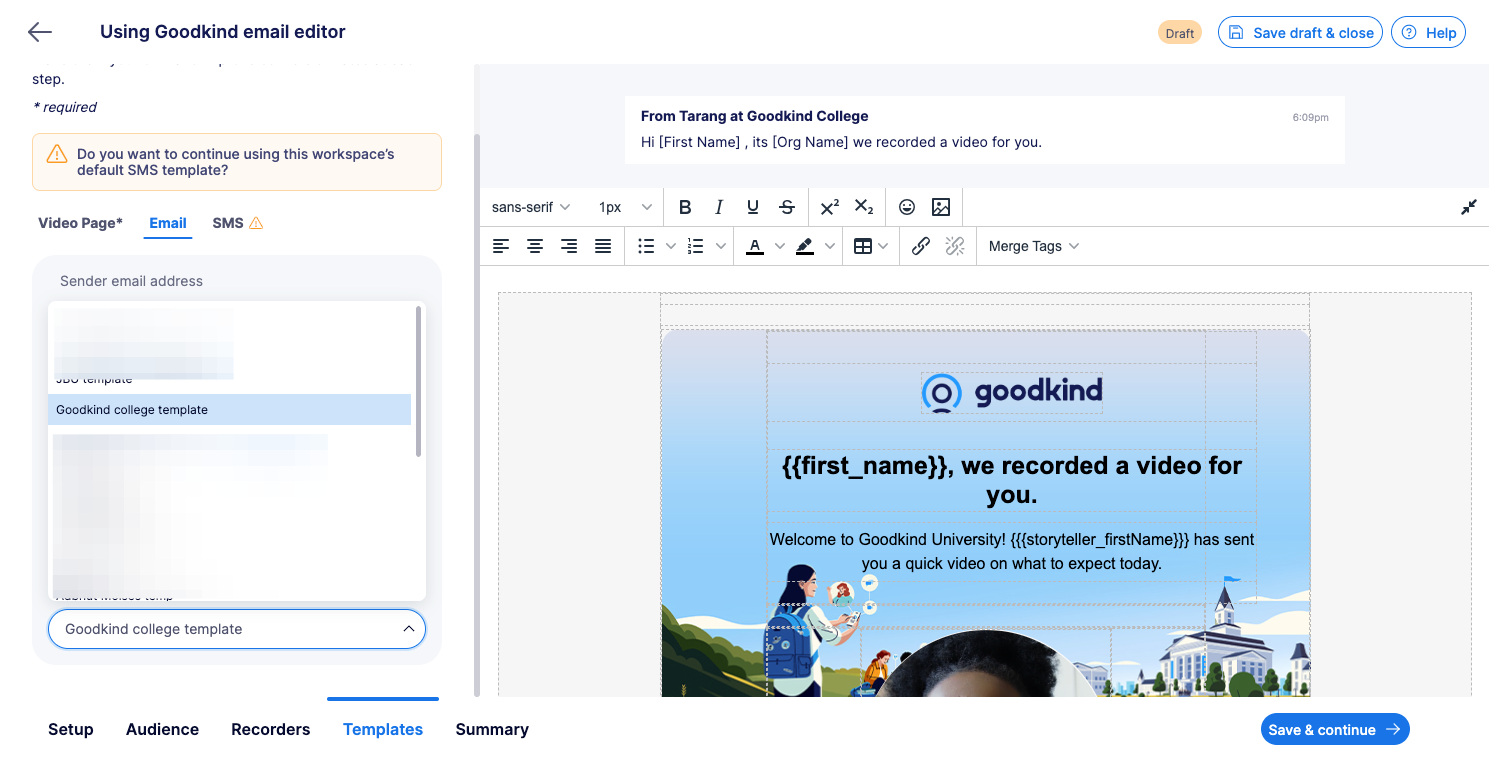Open the emoji picker

(x=907, y=207)
